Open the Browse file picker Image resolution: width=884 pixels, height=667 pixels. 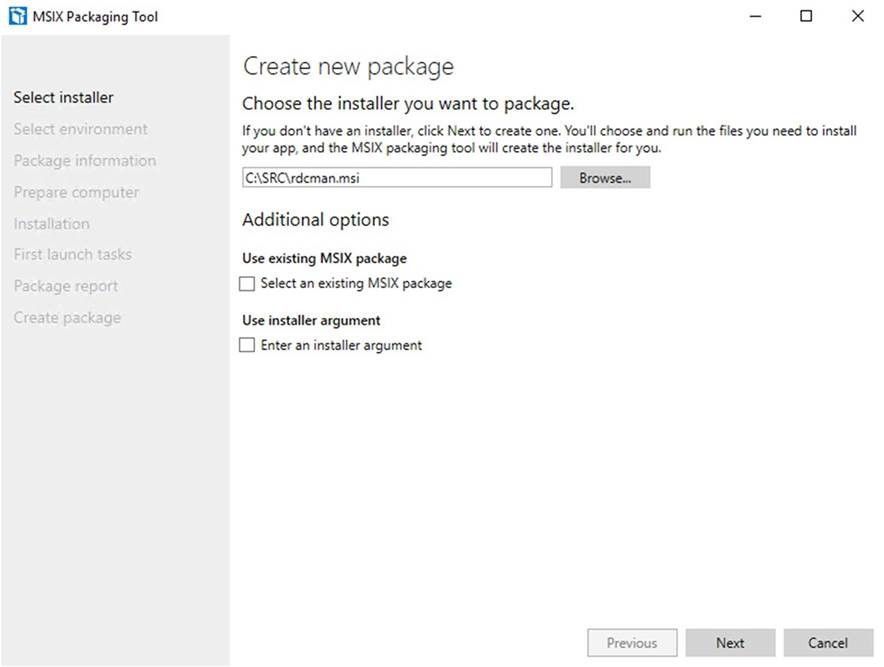[x=605, y=178]
